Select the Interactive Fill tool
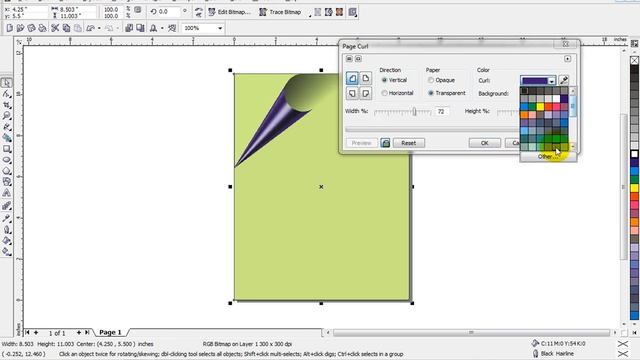The height and width of the screenshot is (360, 640). click(x=7, y=252)
